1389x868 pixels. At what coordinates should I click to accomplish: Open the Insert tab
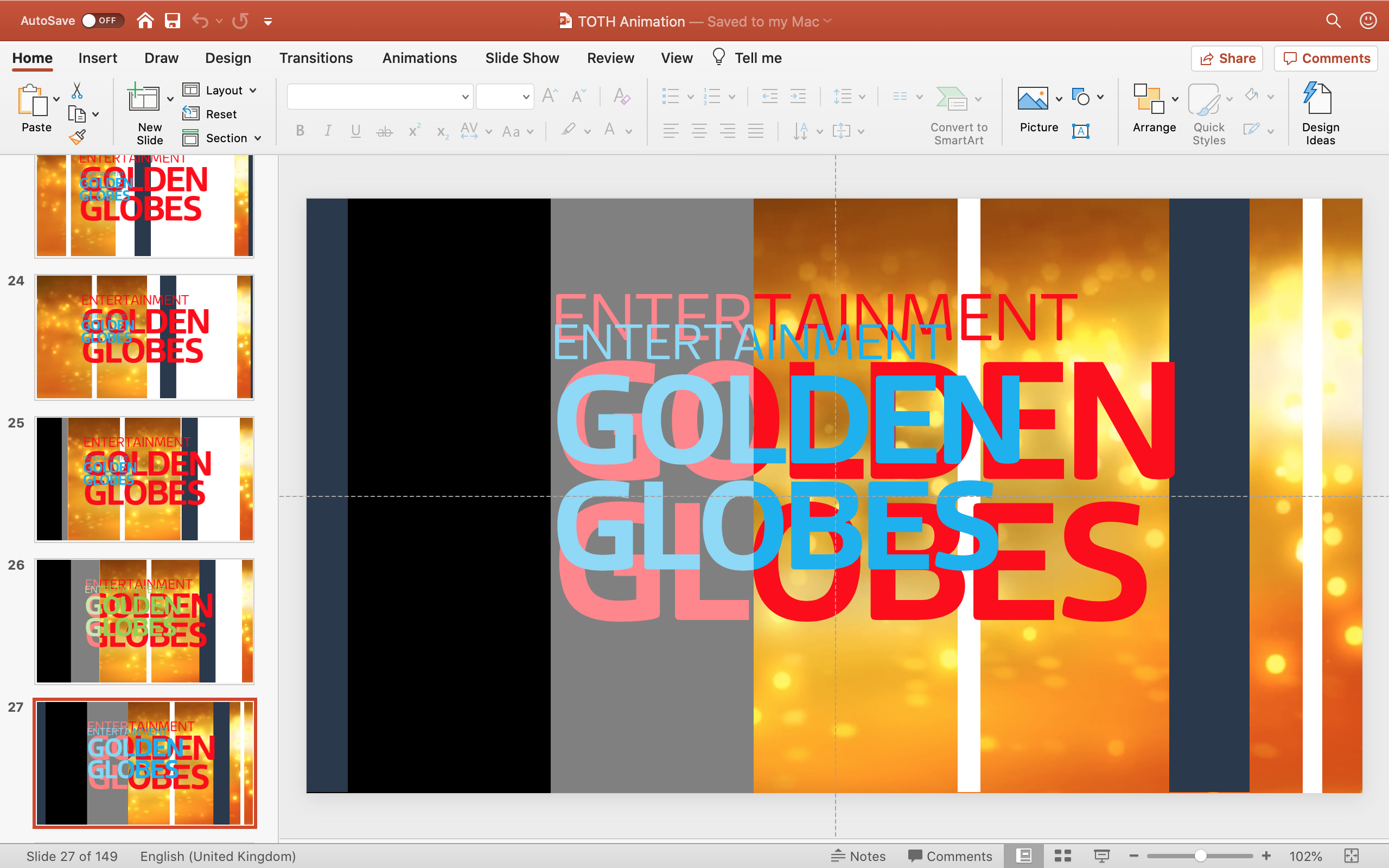tap(98, 58)
